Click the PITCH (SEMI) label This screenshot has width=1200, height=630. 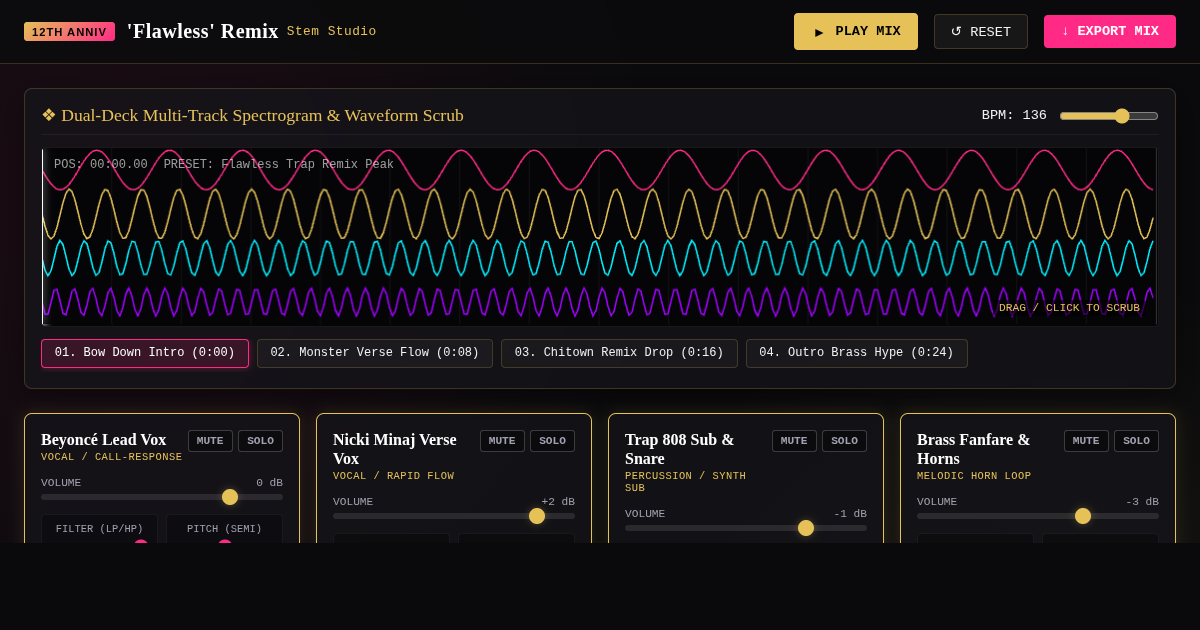pyautogui.click(x=224, y=529)
